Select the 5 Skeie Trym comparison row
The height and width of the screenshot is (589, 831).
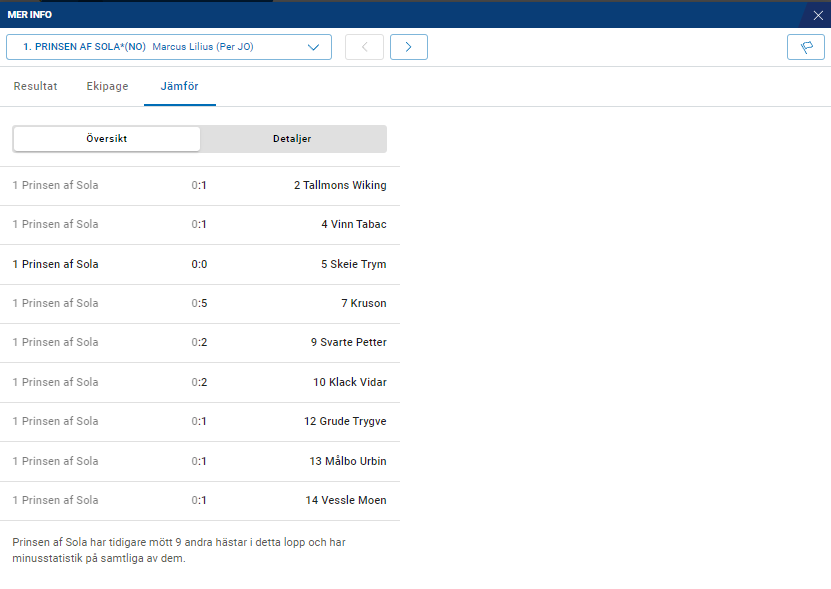pos(200,264)
